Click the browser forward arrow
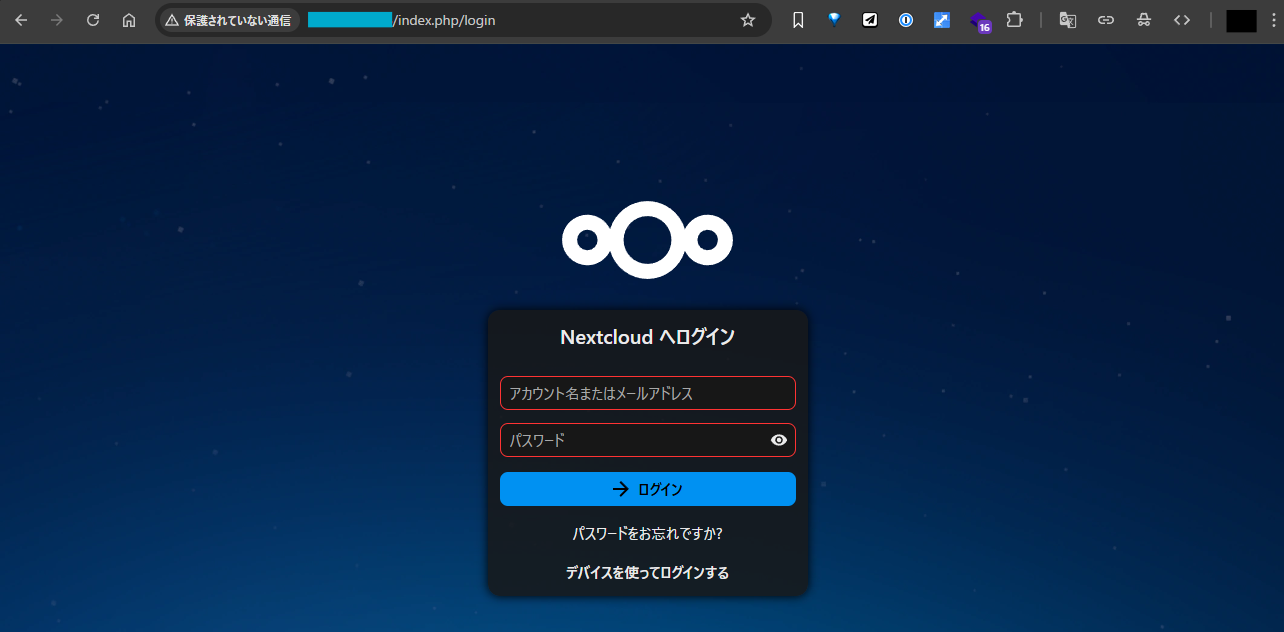The height and width of the screenshot is (632, 1284). point(57,20)
